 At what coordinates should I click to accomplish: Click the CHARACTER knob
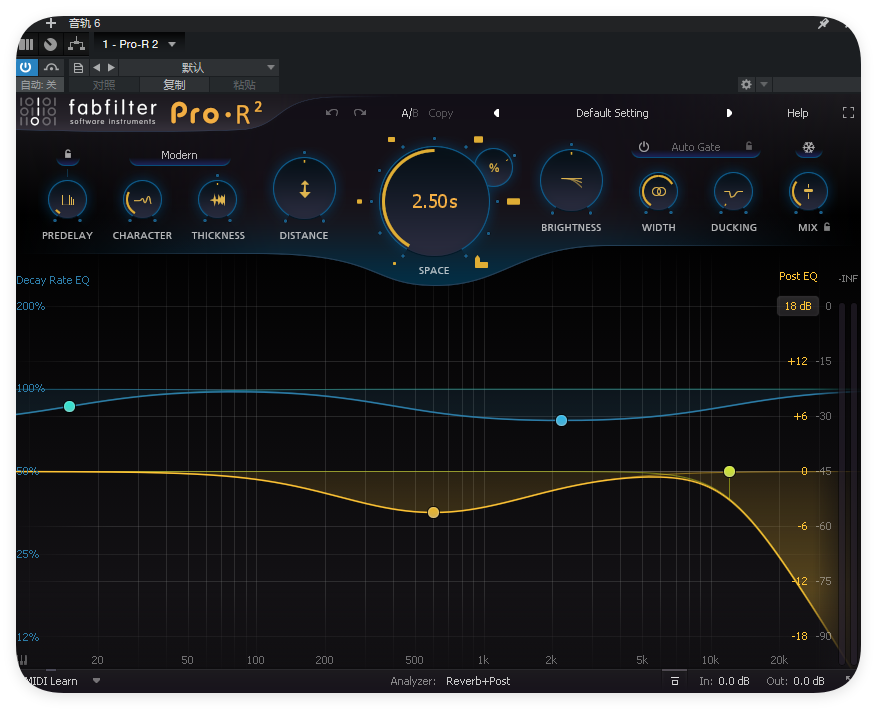click(142, 200)
